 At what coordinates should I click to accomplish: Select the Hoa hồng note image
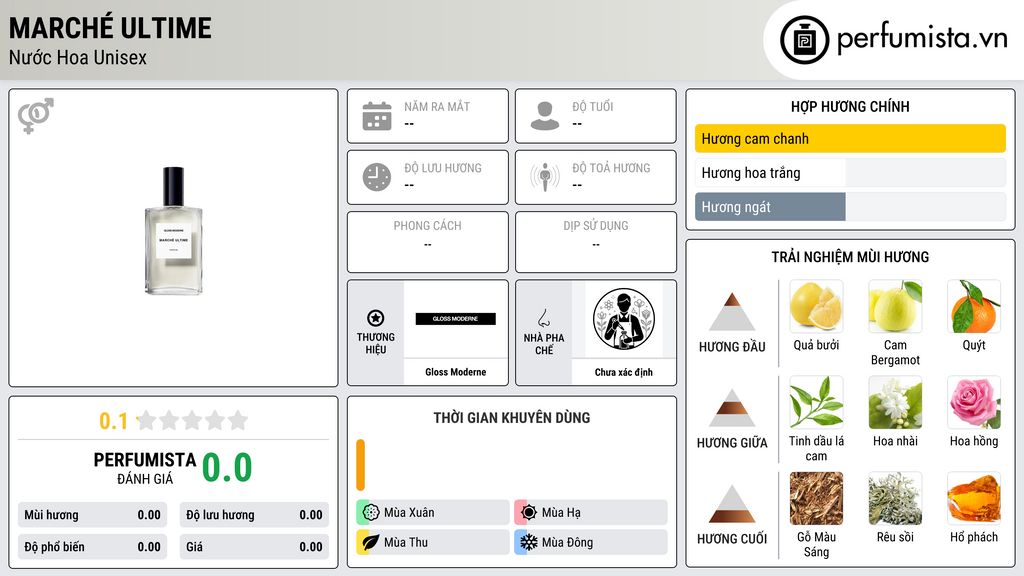point(974,402)
